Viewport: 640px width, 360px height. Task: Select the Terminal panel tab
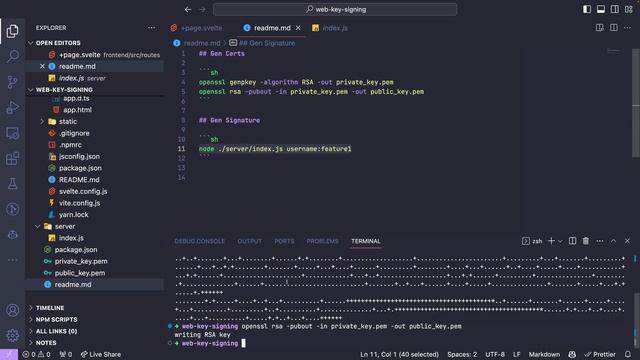coord(366,241)
